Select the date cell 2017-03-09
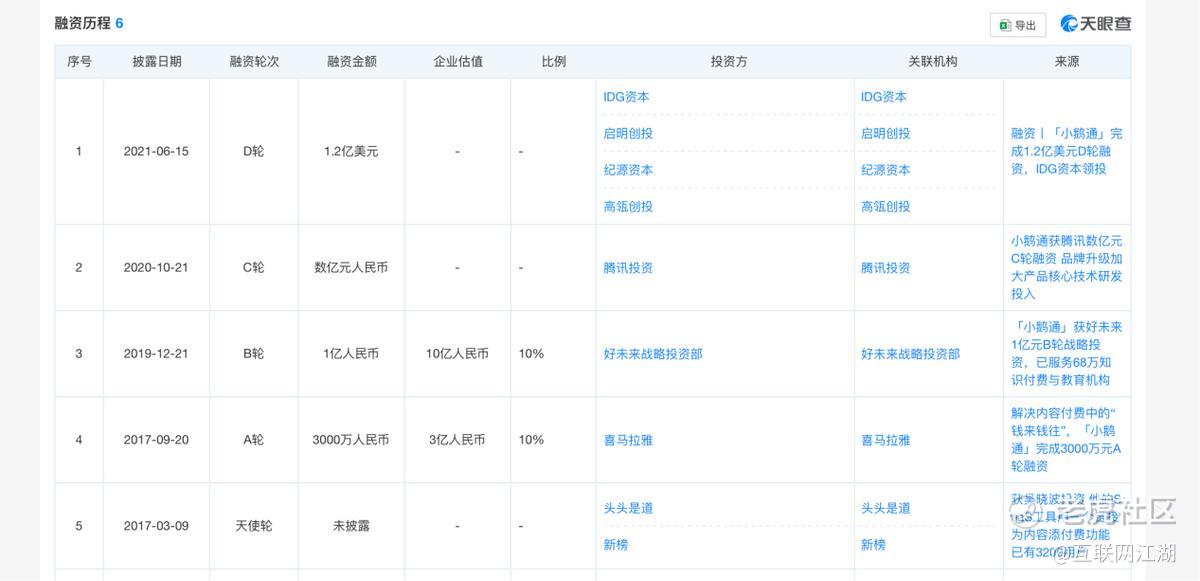 (156, 526)
